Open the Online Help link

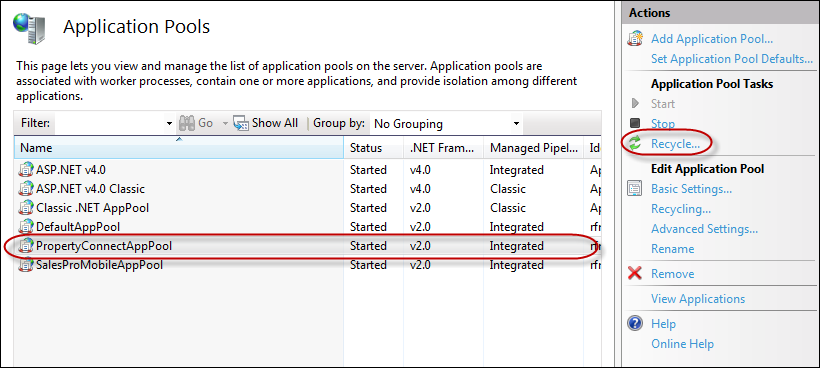coord(682,344)
